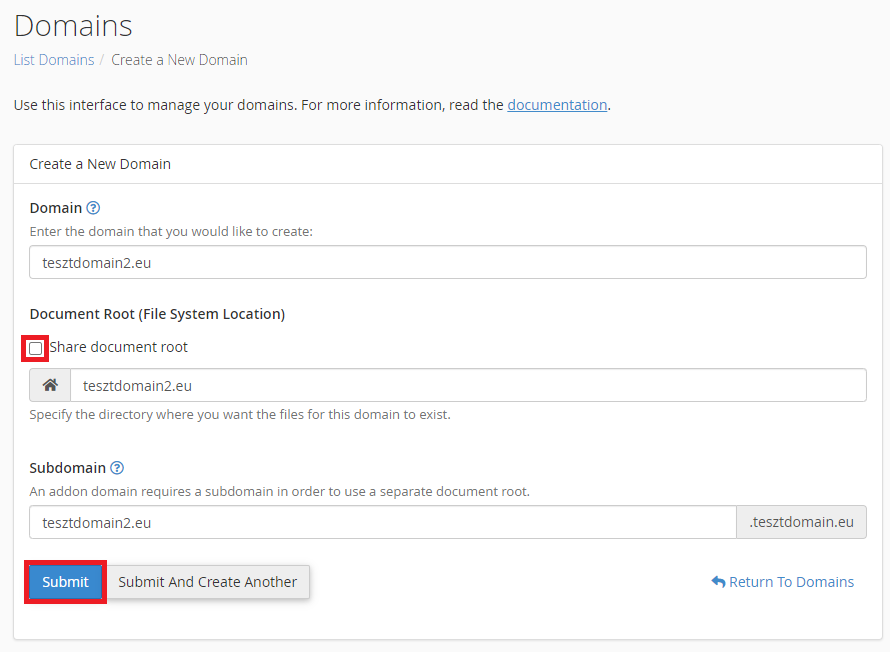The image size is (890, 652).
Task: Open the Subdomain help question-mark icon
Action: click(117, 468)
